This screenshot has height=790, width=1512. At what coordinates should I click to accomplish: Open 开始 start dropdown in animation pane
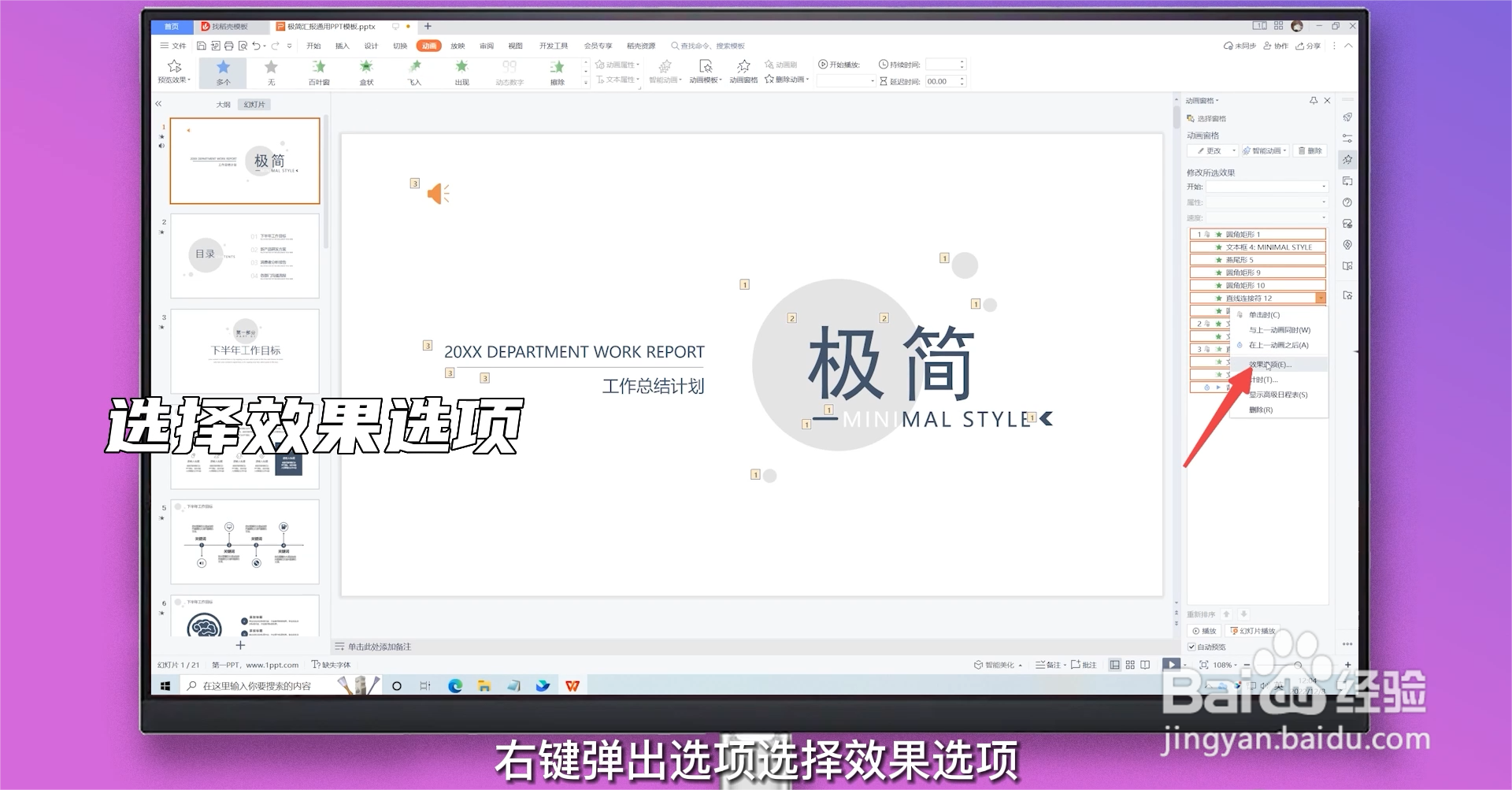pyautogui.click(x=1267, y=187)
